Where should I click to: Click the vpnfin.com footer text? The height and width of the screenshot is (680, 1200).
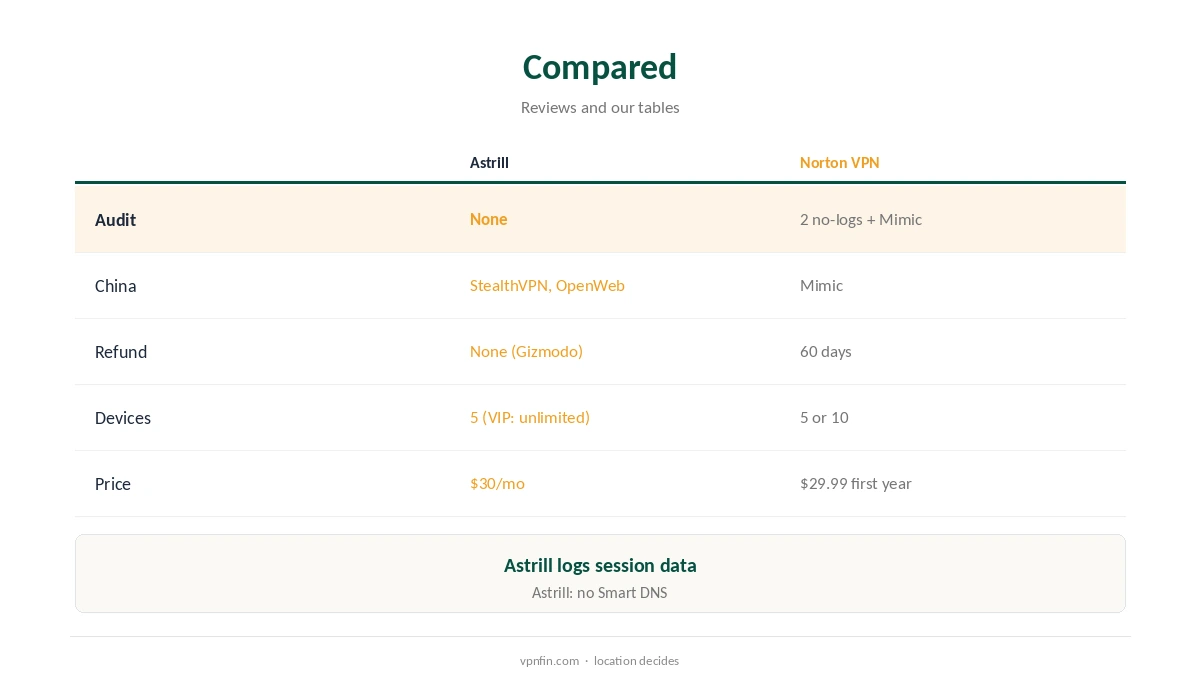click(549, 661)
